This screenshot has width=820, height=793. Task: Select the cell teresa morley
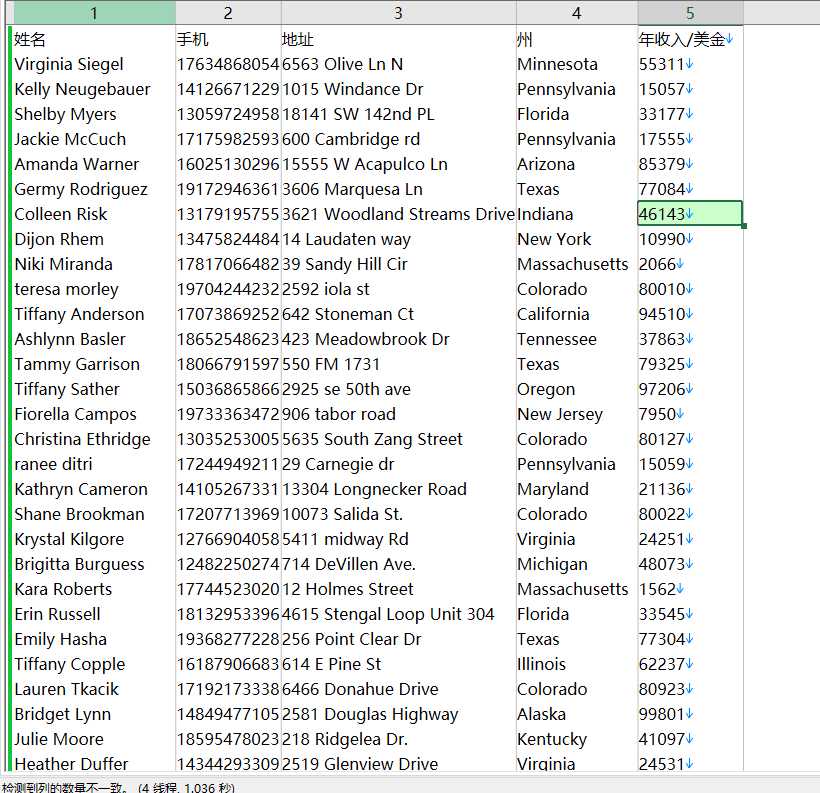[x=93, y=289]
